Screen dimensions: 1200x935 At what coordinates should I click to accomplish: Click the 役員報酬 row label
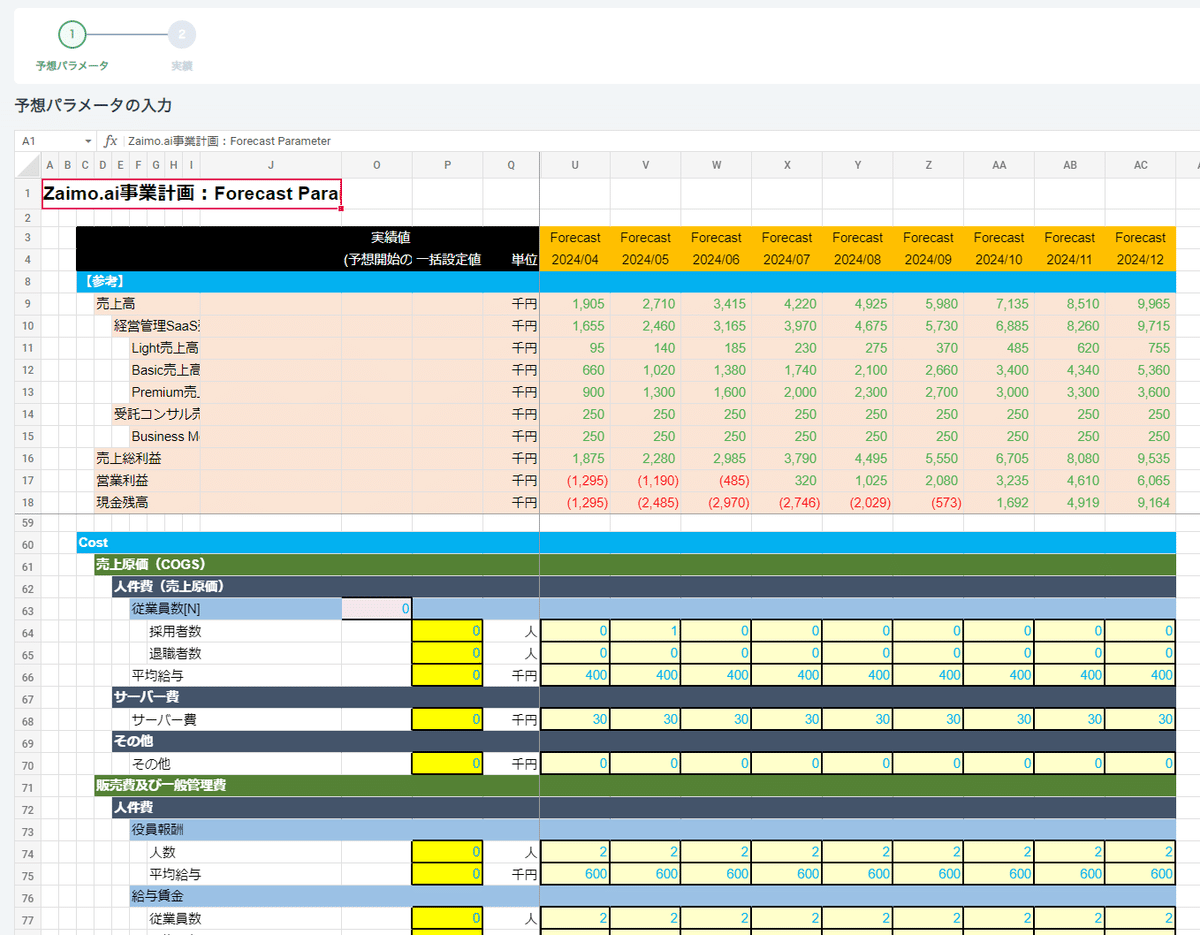(157, 830)
